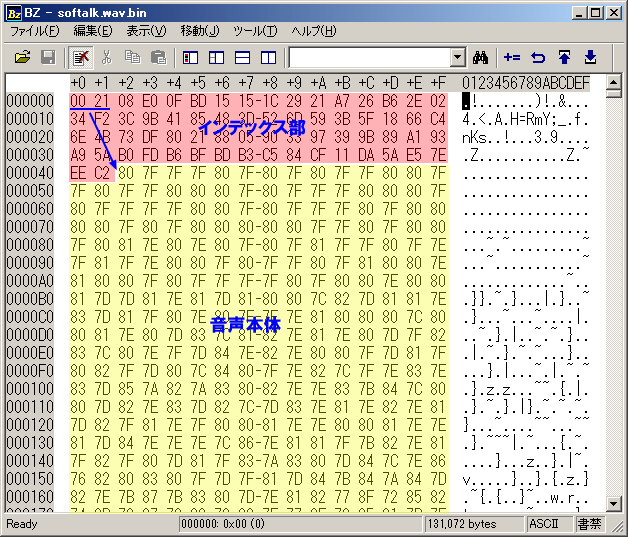
Task: Jump to file end with down-arrow icon
Action: [x=590, y=58]
